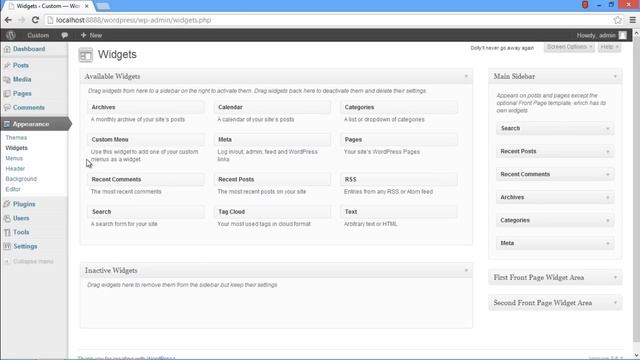Viewport: 640px width, 360px height.
Task: Select the available Recent Comments widget
Action: (x=146, y=180)
